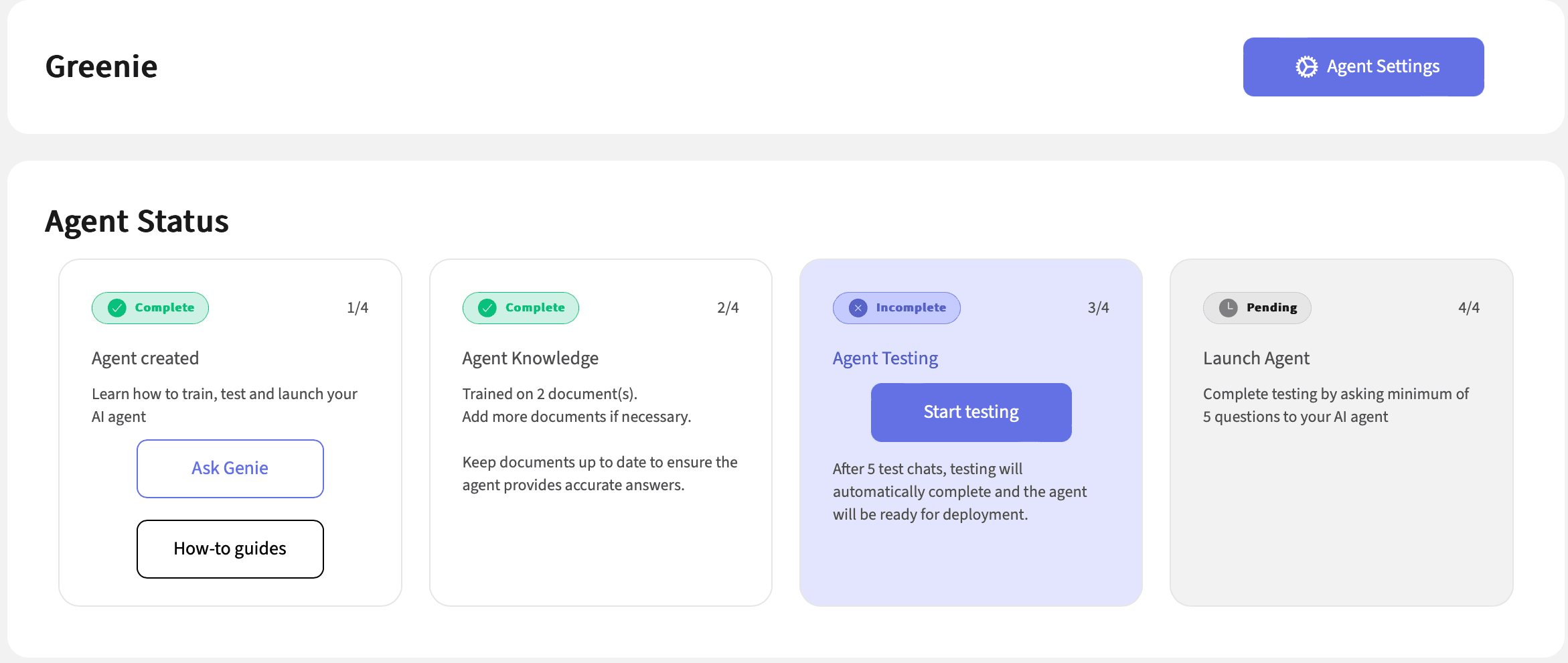The image size is (1568, 663).
Task: Click the Ask Genie button
Action: [x=230, y=469]
